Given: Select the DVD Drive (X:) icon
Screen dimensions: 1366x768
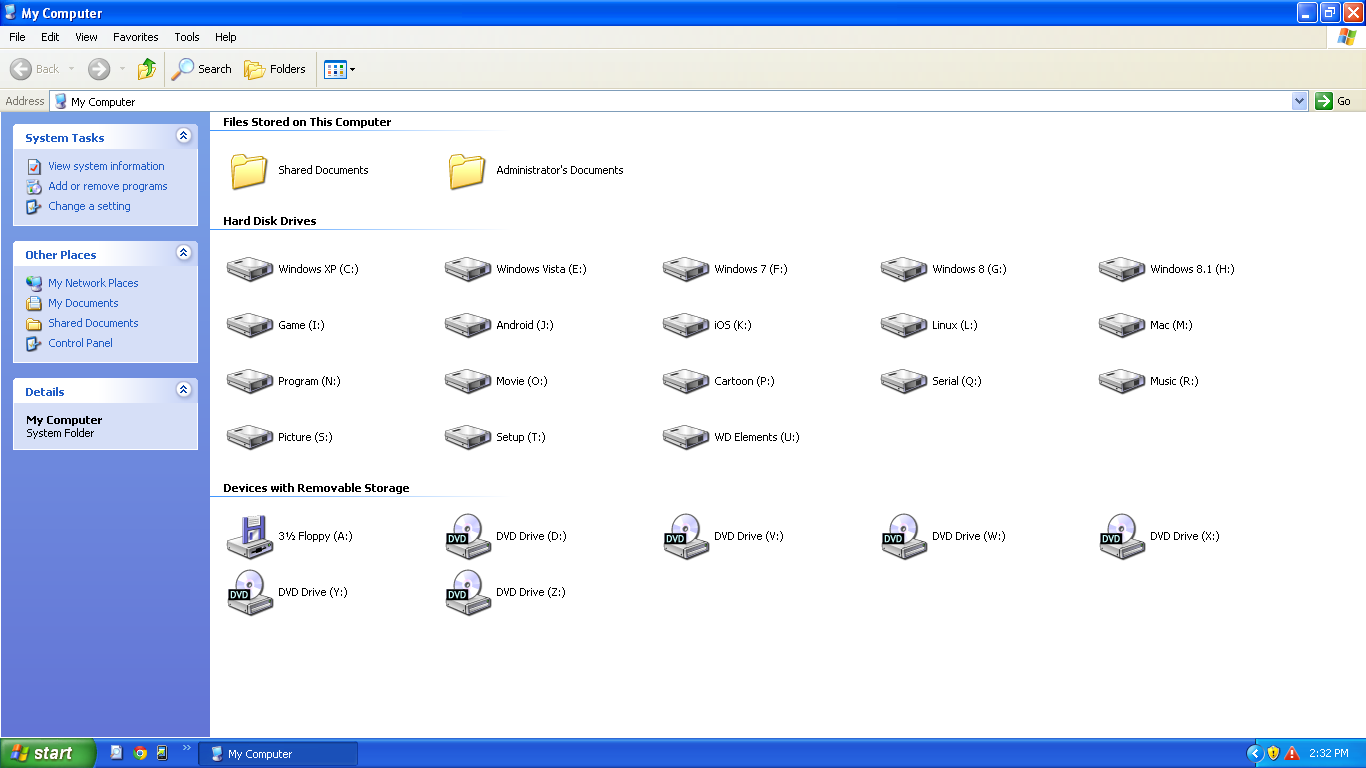Looking at the screenshot, I should (x=1122, y=536).
